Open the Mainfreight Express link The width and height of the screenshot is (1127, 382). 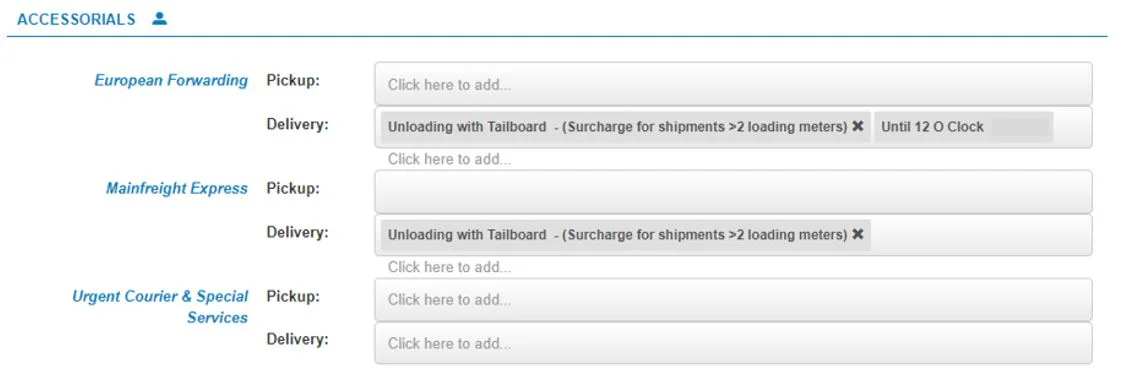click(x=177, y=188)
